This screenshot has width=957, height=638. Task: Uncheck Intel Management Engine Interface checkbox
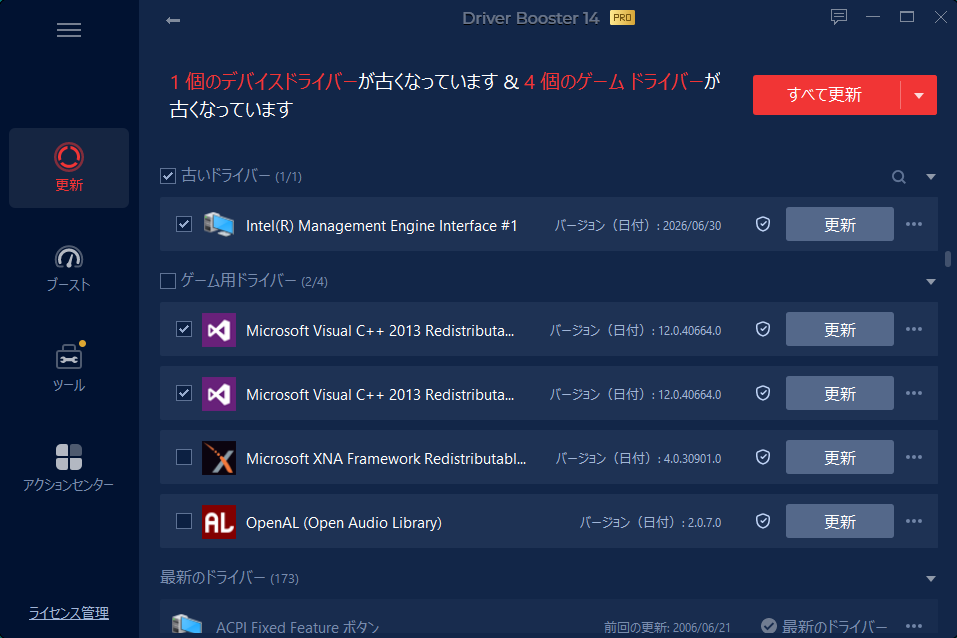point(184,224)
